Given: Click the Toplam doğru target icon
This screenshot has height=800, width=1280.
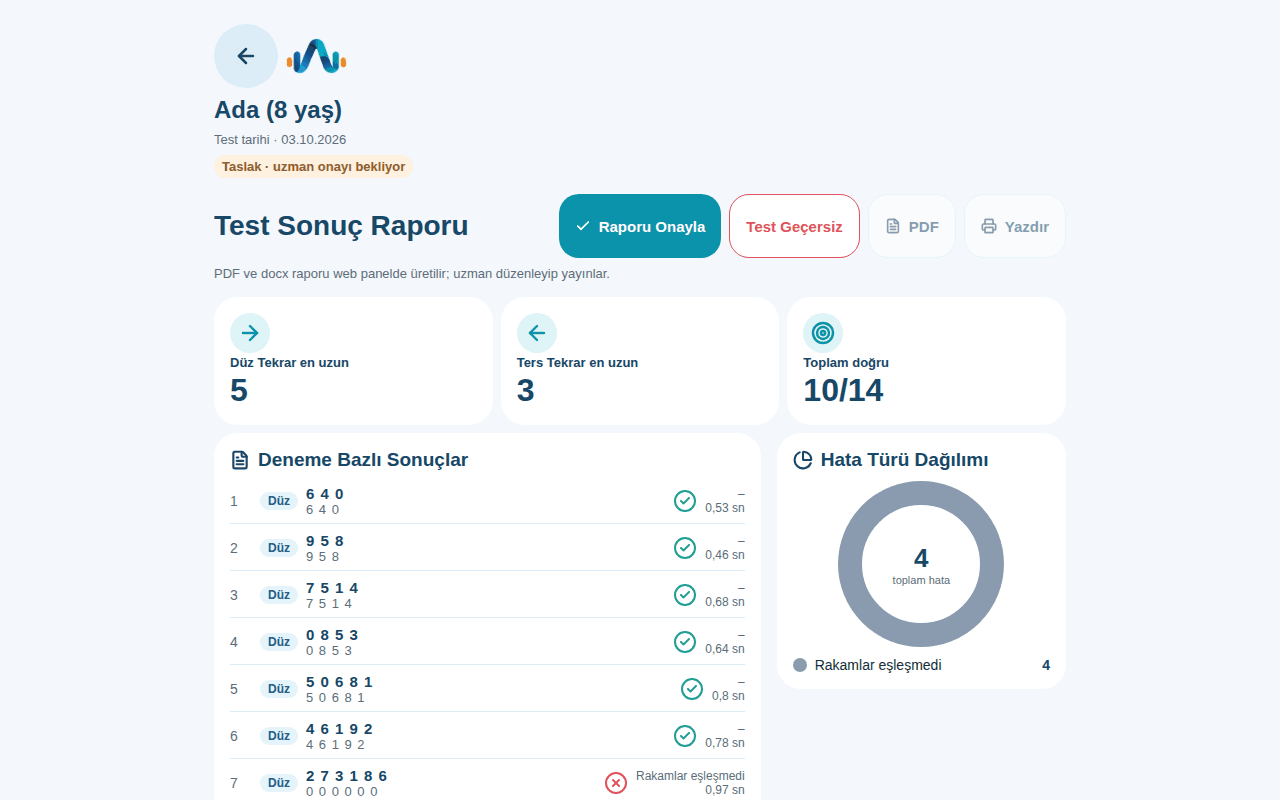Looking at the screenshot, I should point(823,333).
